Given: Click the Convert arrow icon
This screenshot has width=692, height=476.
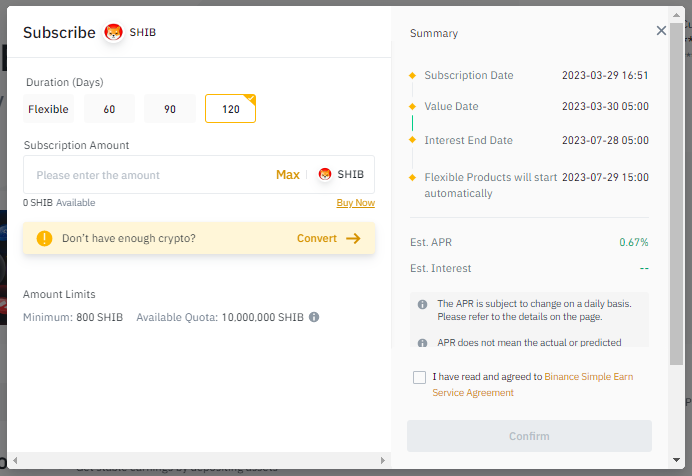Looking at the screenshot, I should (353, 238).
